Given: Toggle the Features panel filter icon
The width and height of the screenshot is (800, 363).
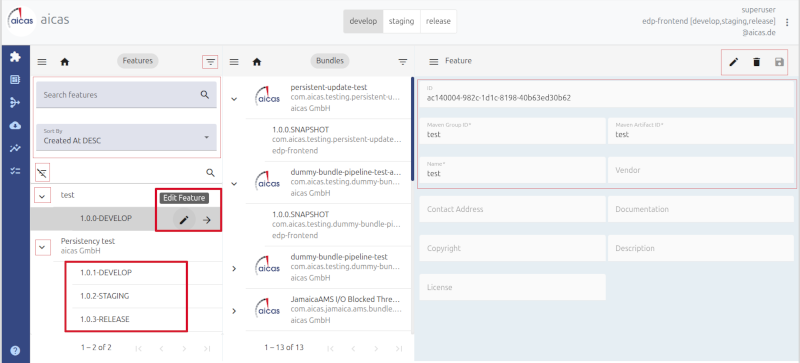Looking at the screenshot, I should pyautogui.click(x=210, y=62).
